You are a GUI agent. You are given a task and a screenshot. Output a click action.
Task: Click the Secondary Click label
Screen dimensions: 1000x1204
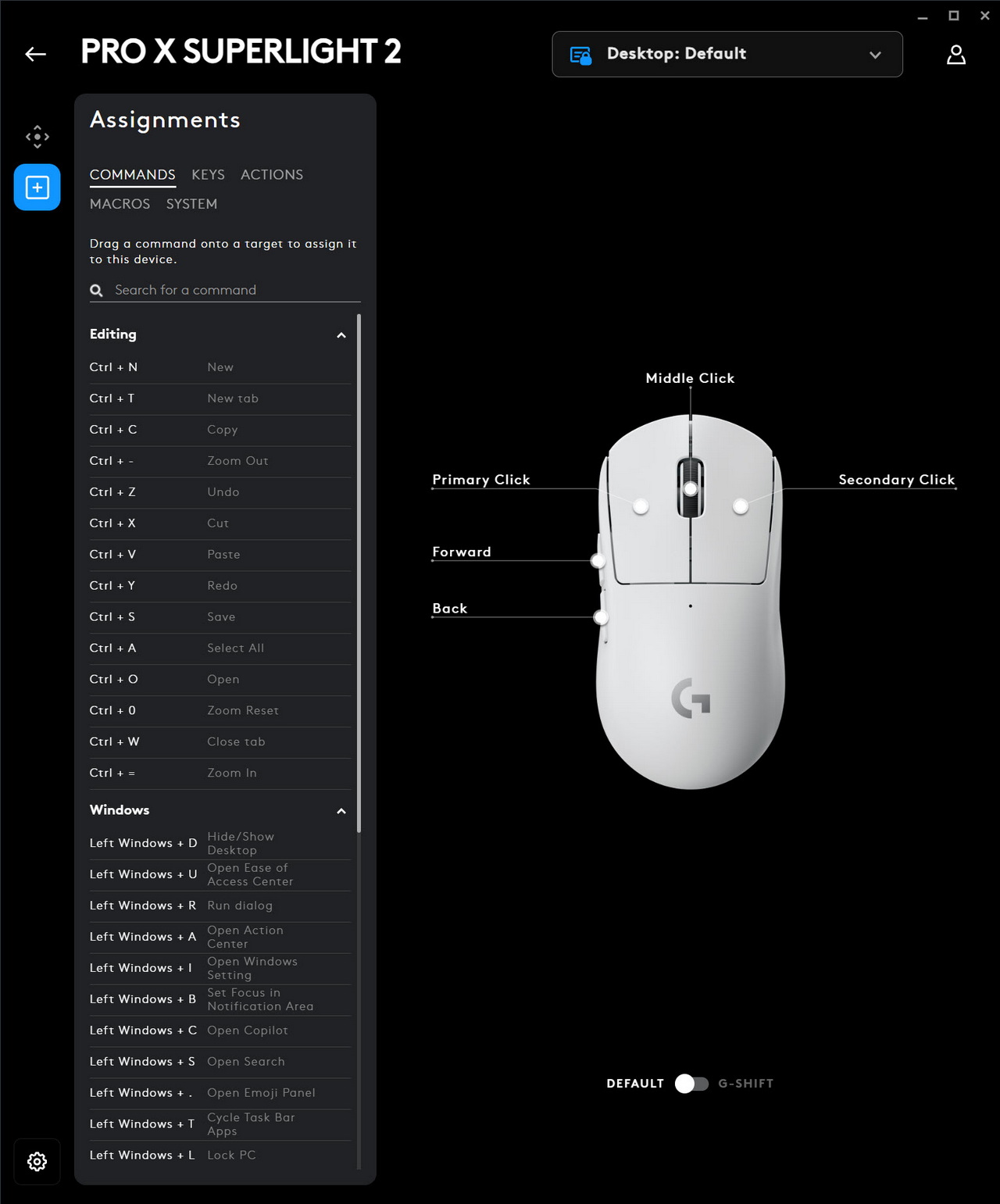click(897, 480)
